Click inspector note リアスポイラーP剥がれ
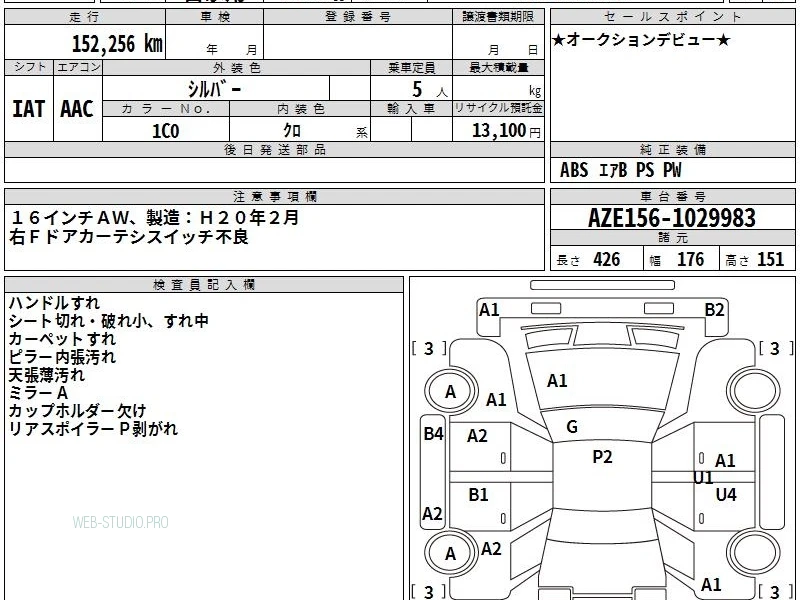800x600 pixels. click(x=93, y=429)
